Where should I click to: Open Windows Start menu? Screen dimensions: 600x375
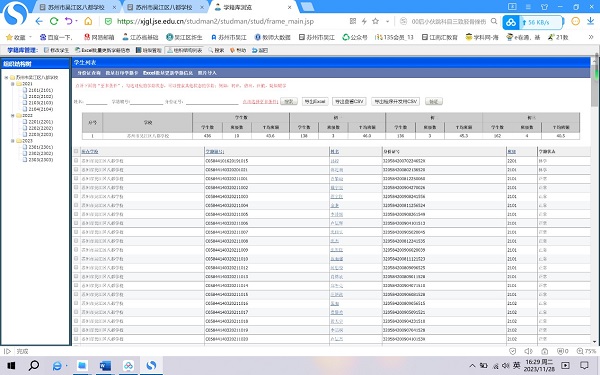click(x=11, y=365)
